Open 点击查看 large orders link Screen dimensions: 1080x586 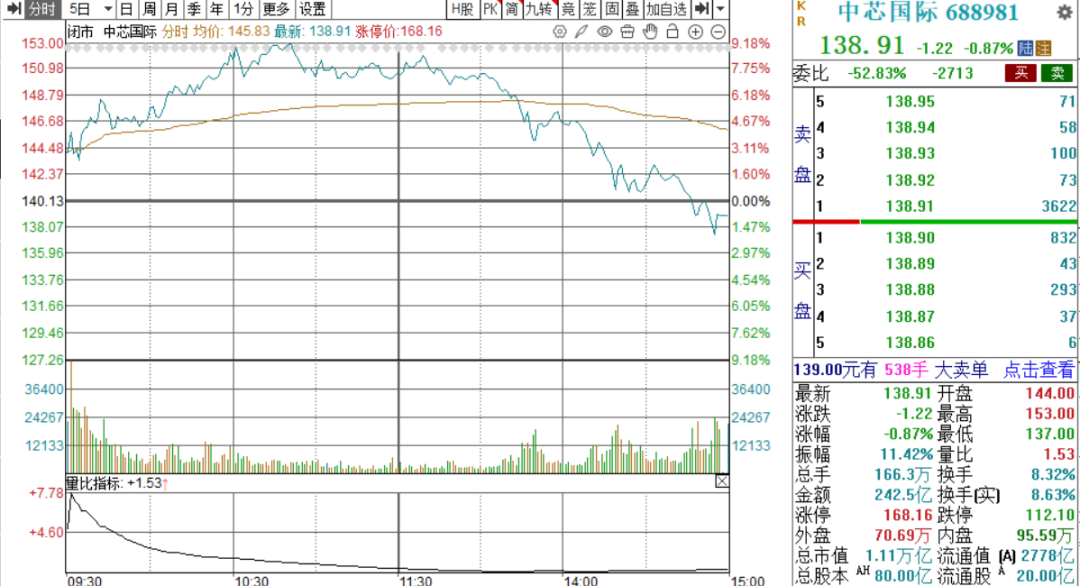[1040, 369]
